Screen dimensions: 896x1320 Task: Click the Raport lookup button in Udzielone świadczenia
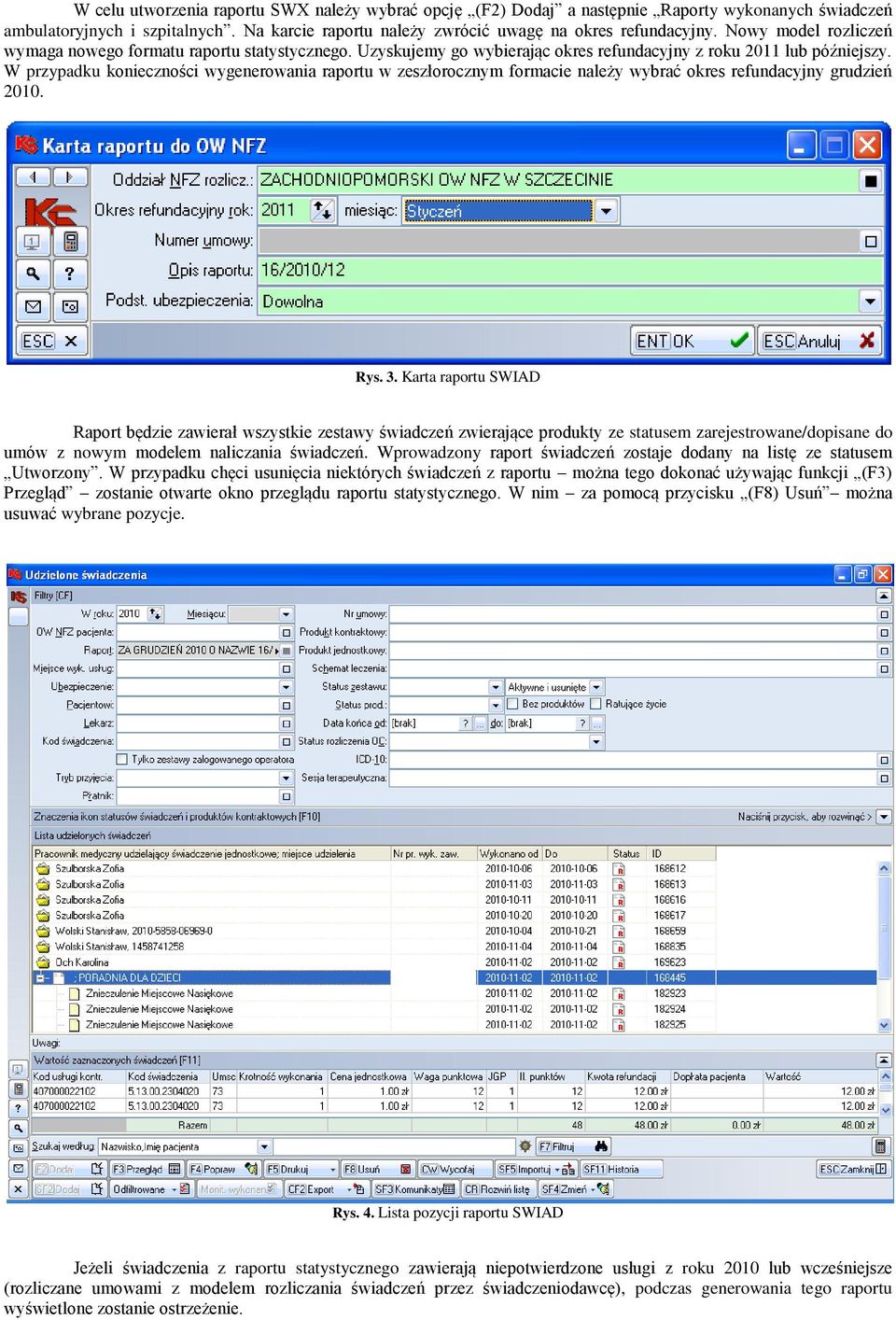click(x=287, y=651)
